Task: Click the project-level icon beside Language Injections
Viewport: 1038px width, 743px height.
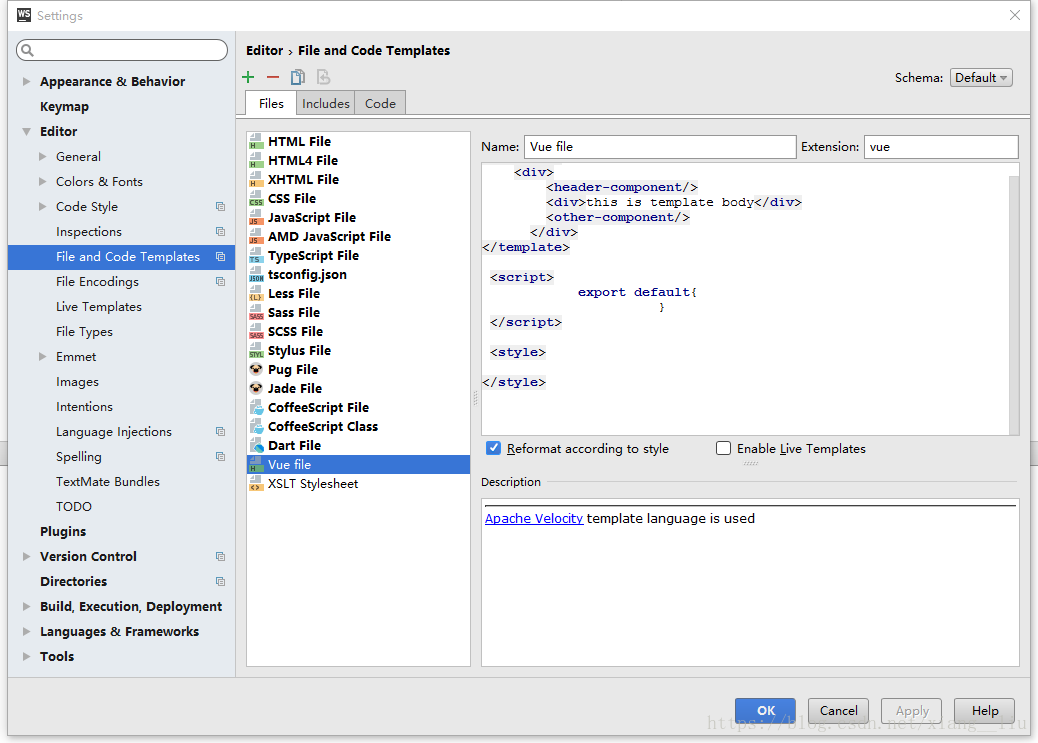Action: [x=220, y=432]
